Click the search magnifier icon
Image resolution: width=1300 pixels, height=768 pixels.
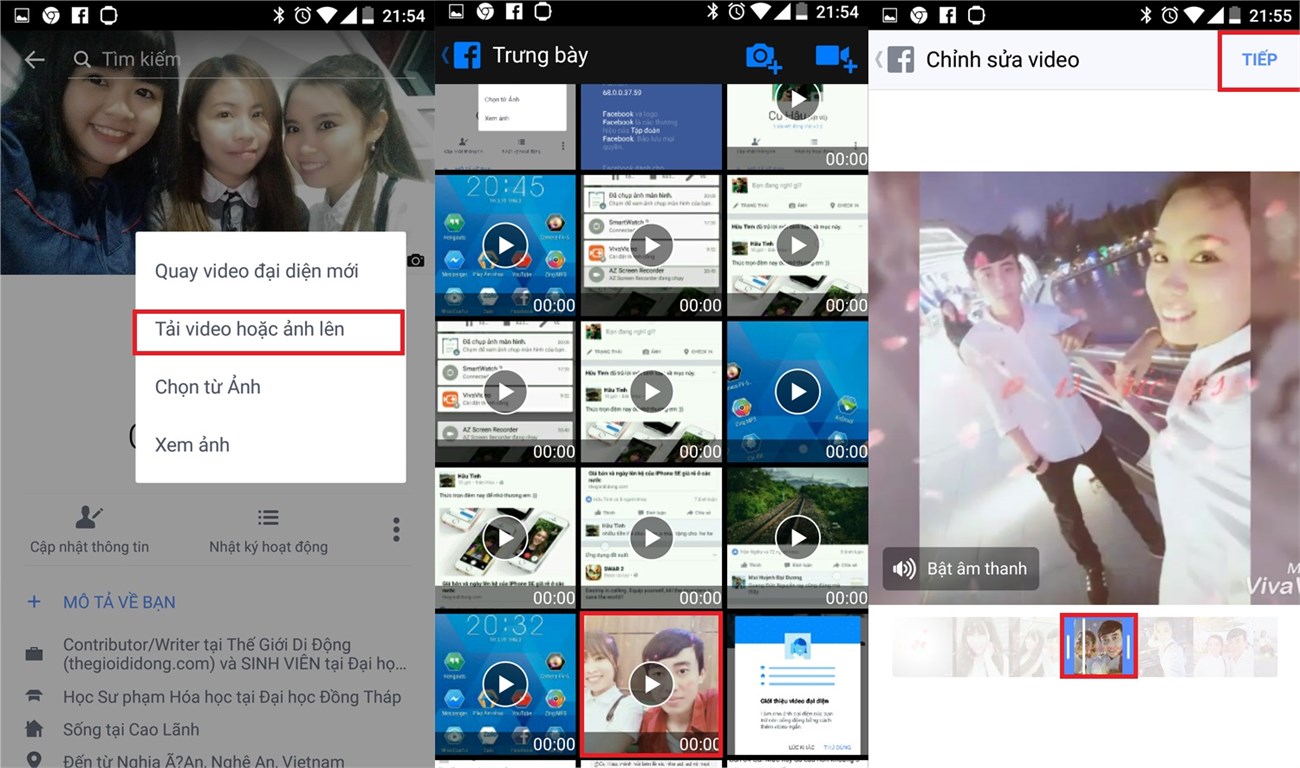[x=81, y=60]
